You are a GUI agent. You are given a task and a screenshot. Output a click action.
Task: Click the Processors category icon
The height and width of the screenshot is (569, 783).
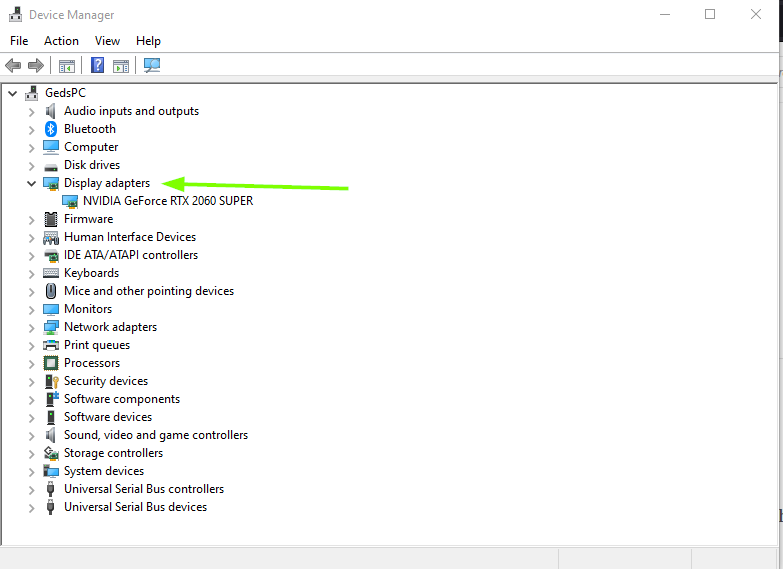click(x=51, y=363)
